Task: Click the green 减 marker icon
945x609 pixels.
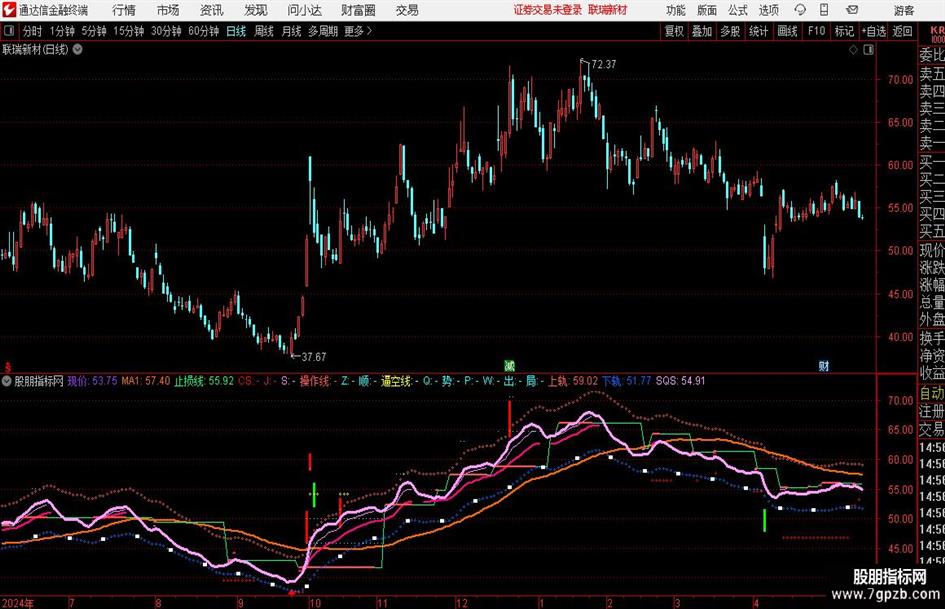Action: [x=509, y=365]
